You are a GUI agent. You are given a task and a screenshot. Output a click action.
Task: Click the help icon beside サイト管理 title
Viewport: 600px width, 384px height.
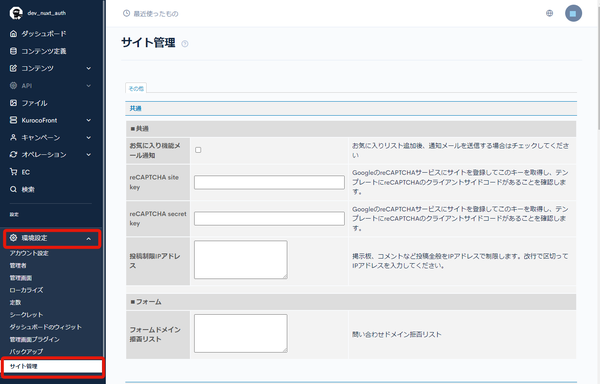pos(185,44)
